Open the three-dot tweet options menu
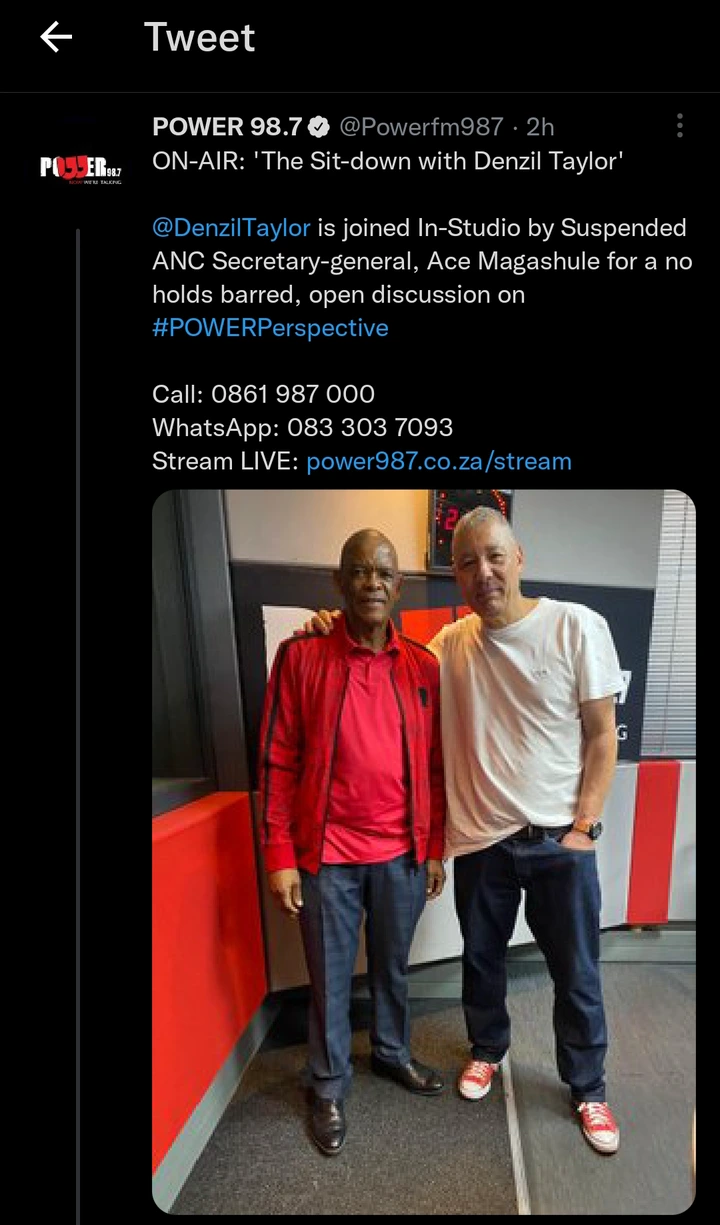The image size is (720, 1225). [x=680, y=126]
